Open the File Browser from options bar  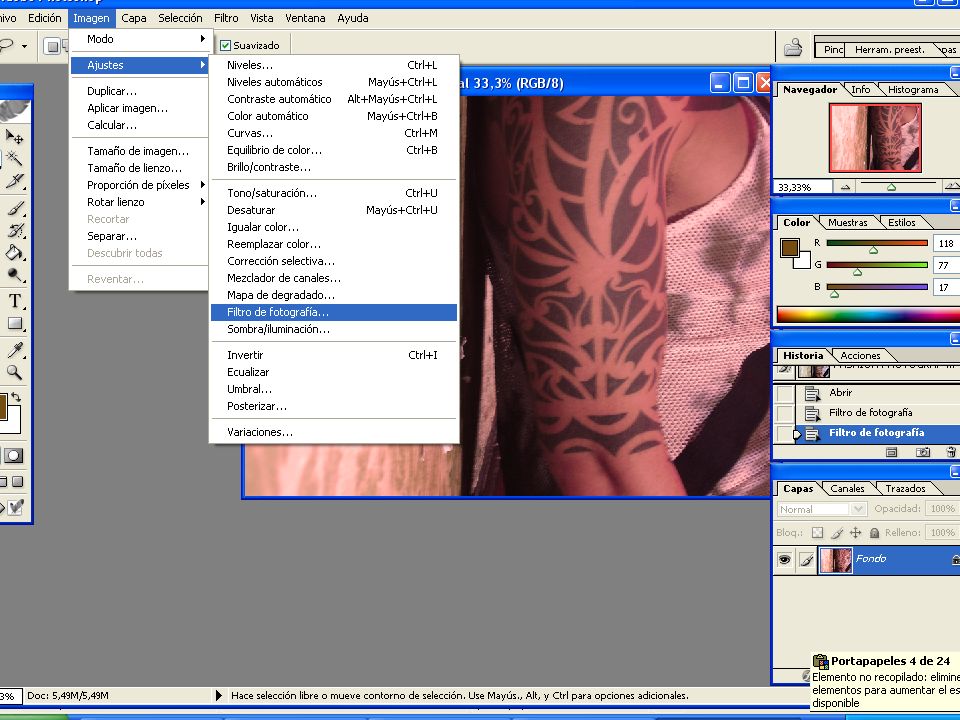pyautogui.click(x=793, y=47)
